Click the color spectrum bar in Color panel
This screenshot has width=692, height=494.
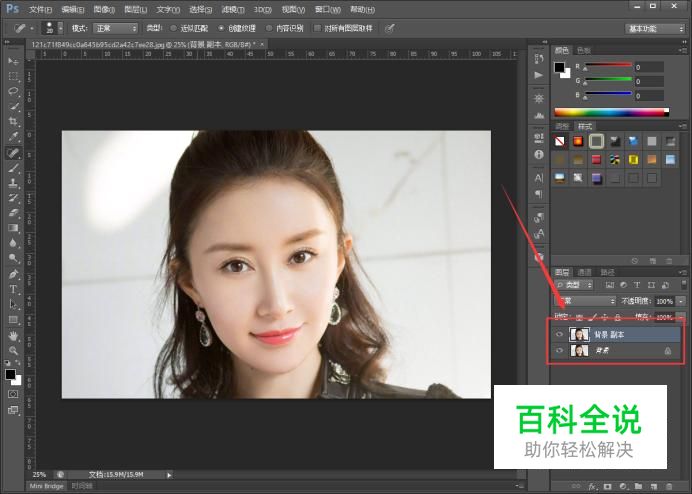611,112
